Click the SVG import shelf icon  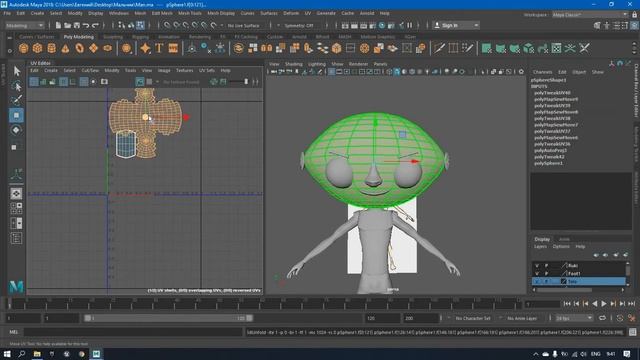[173, 48]
